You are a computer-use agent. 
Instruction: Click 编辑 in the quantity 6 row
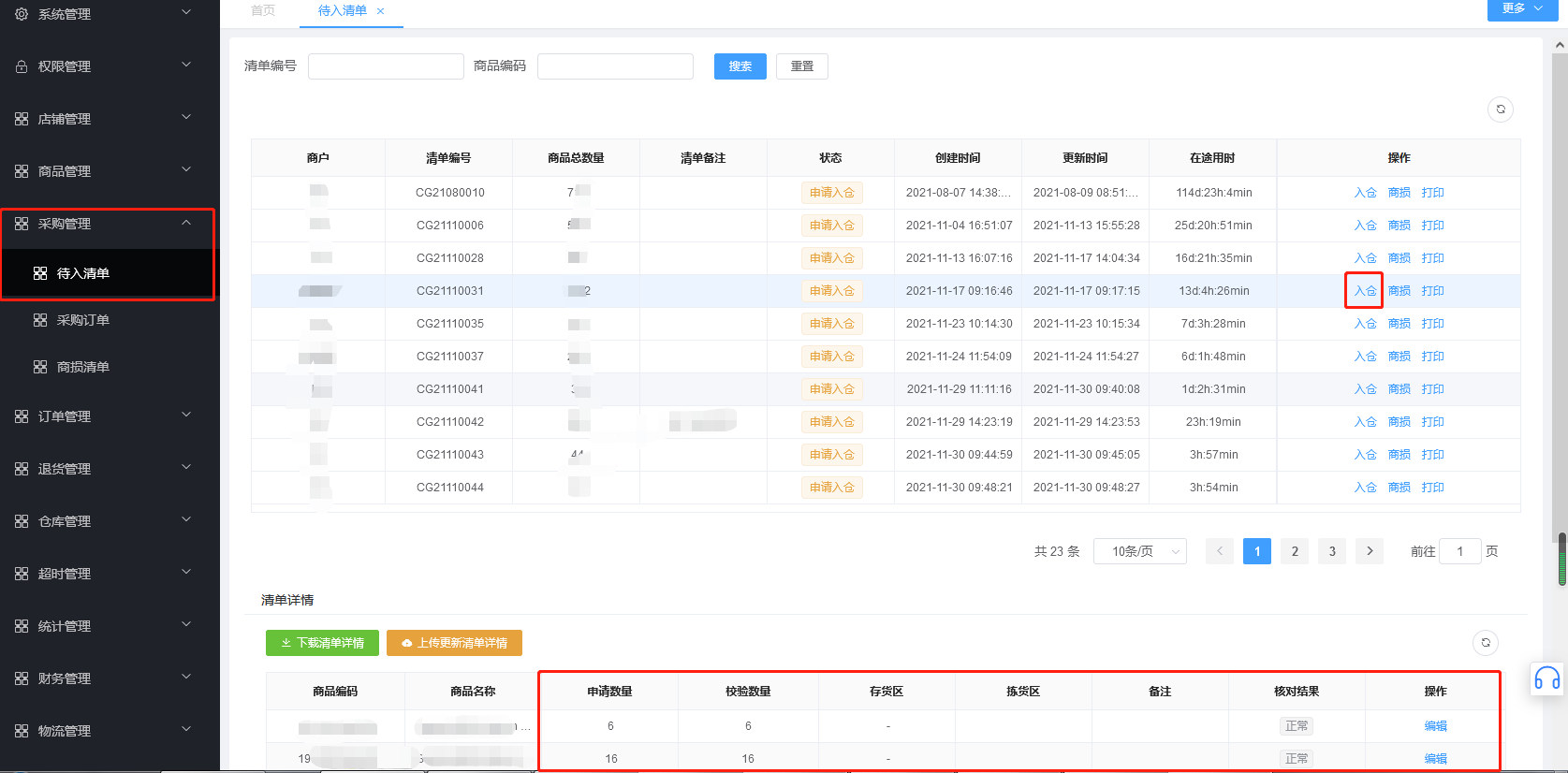(1435, 726)
